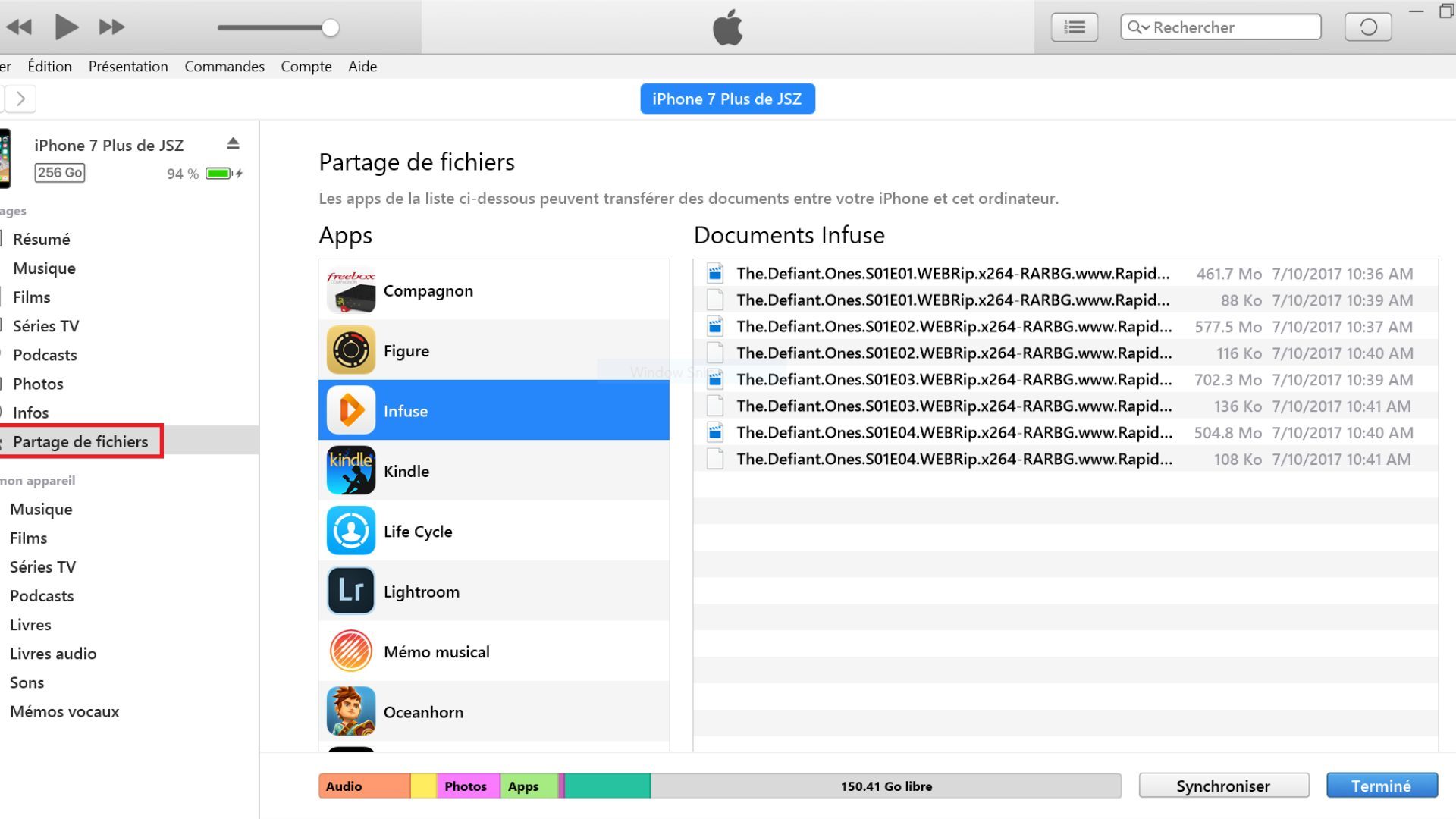Click the rewind playback button
Viewport: 1456px width, 819px height.
19,27
